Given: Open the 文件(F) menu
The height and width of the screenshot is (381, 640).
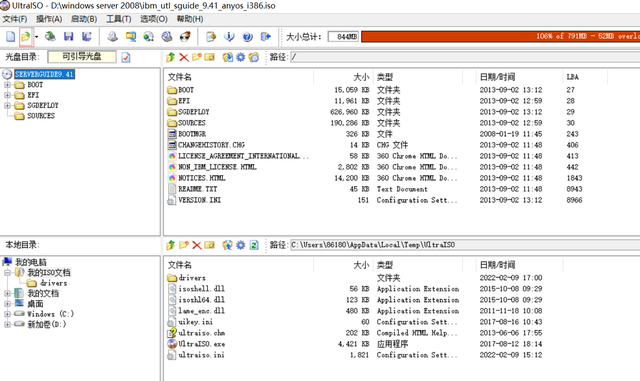Looking at the screenshot, I should 15,19.
